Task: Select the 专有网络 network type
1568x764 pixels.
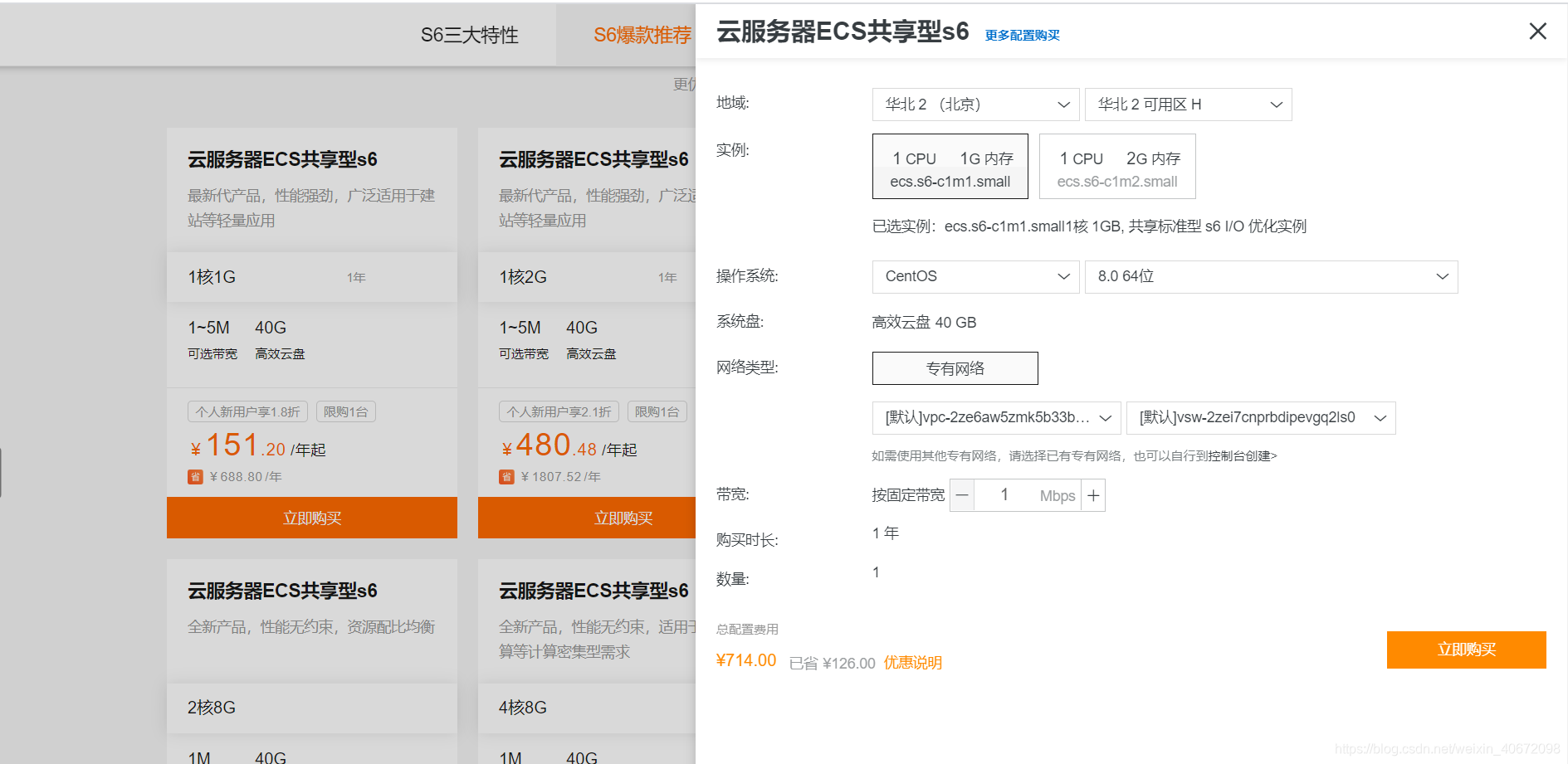Action: [955, 368]
